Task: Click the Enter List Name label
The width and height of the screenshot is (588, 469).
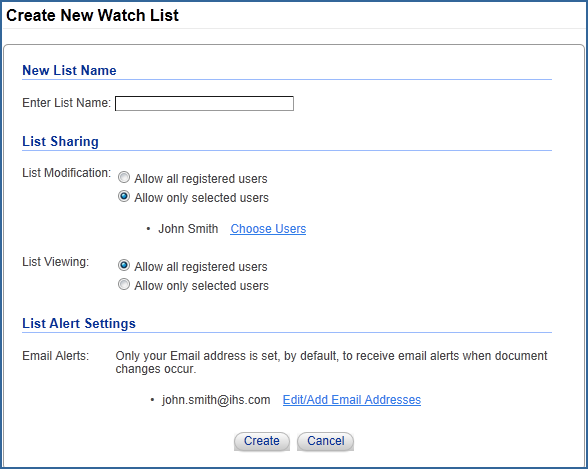Action: point(66,103)
